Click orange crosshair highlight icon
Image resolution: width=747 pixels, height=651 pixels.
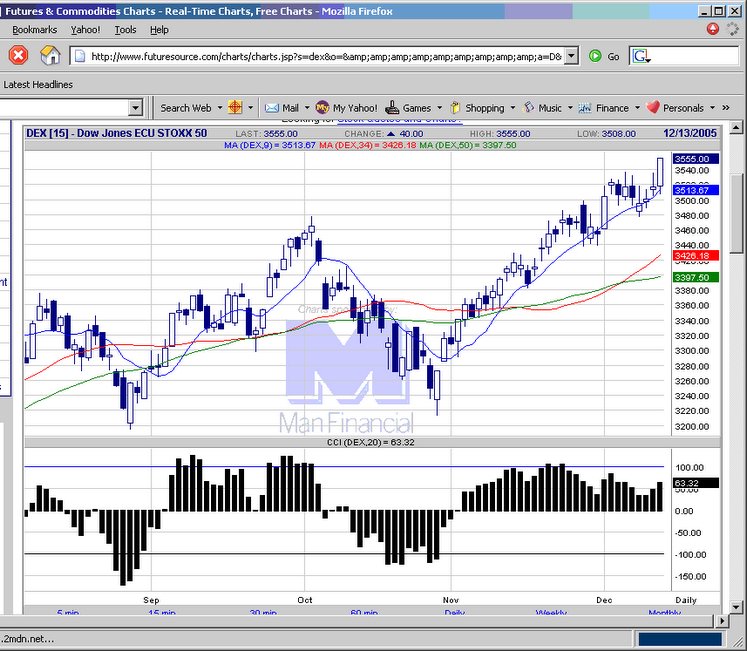235,108
